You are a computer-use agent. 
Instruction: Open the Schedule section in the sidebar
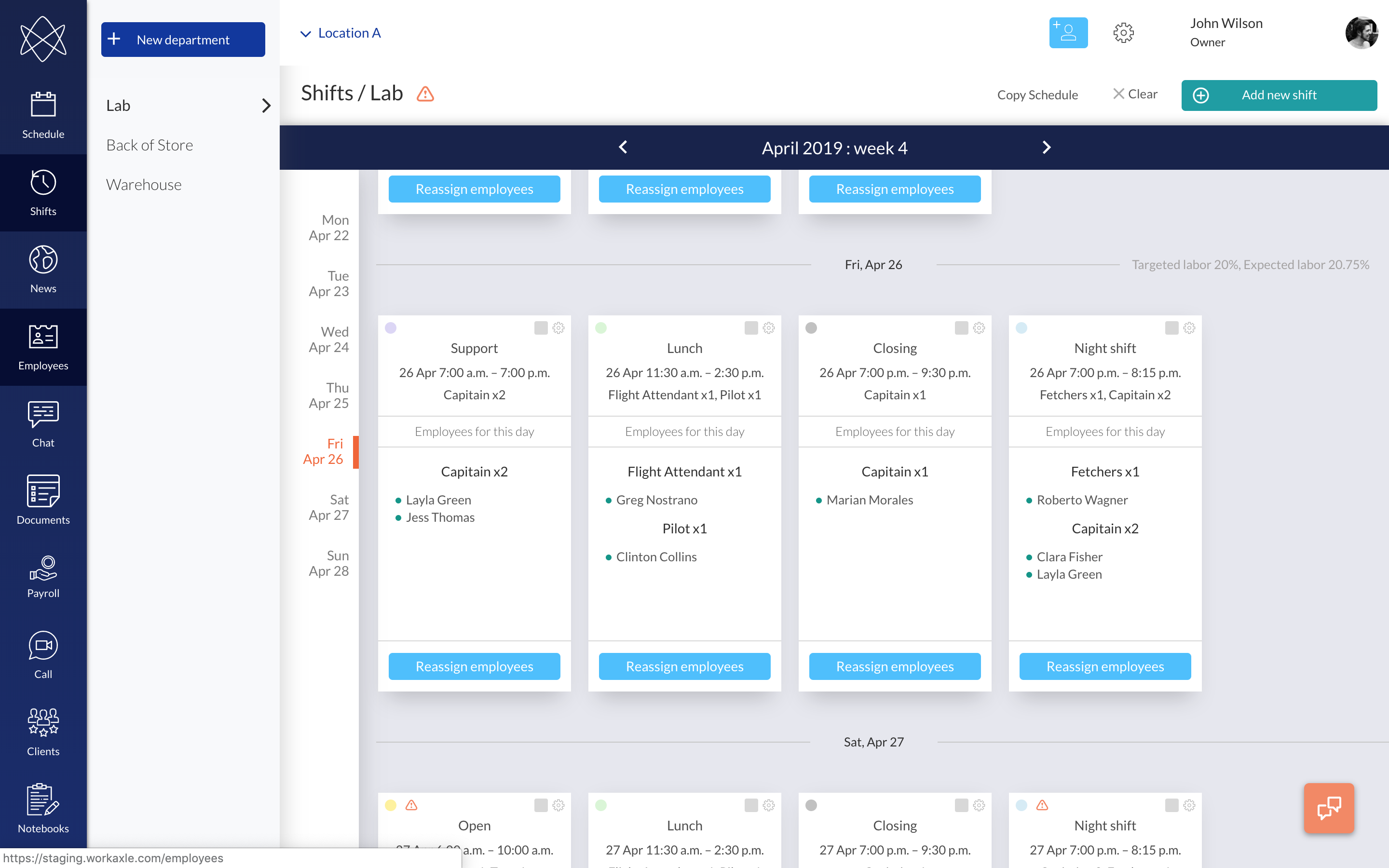click(x=43, y=115)
